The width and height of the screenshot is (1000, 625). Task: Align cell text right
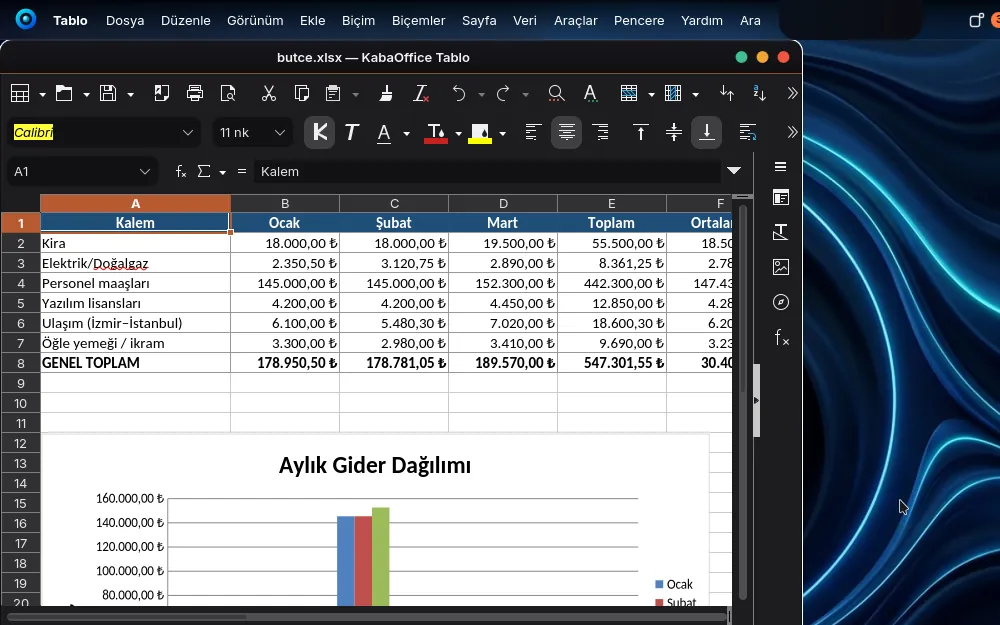(600, 133)
